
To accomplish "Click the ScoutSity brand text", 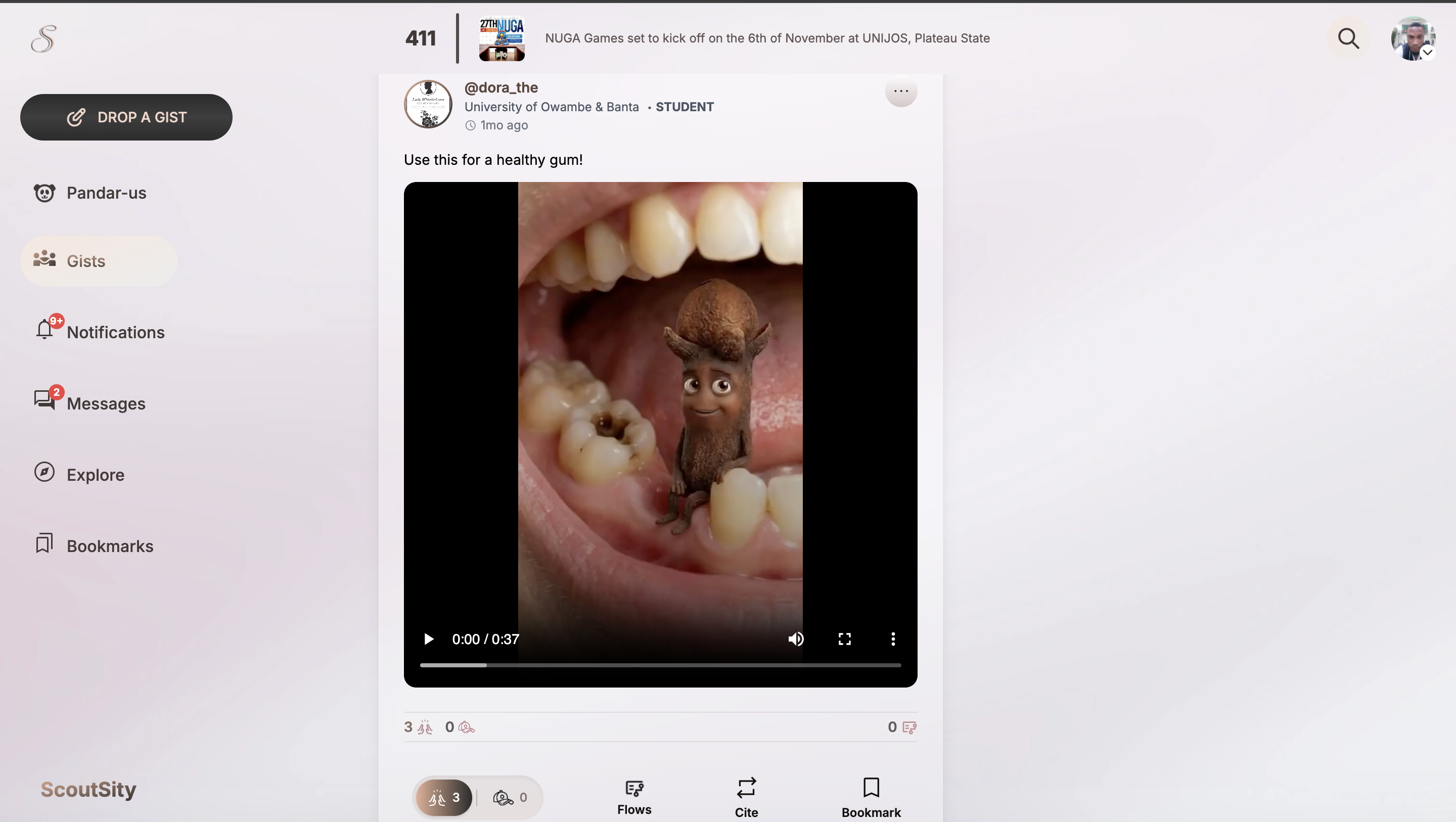I will click(x=88, y=789).
